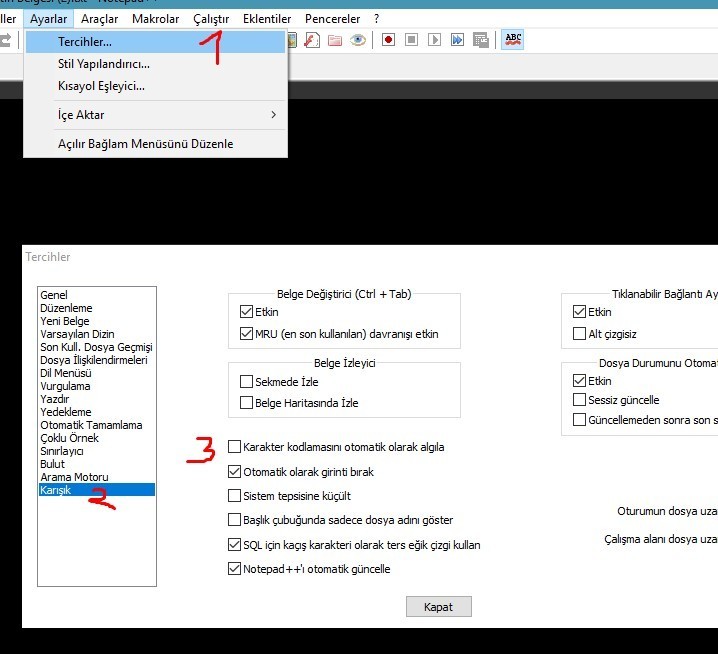
Task: Uncheck Etkin under Belge Değiştirici
Action: point(246,312)
